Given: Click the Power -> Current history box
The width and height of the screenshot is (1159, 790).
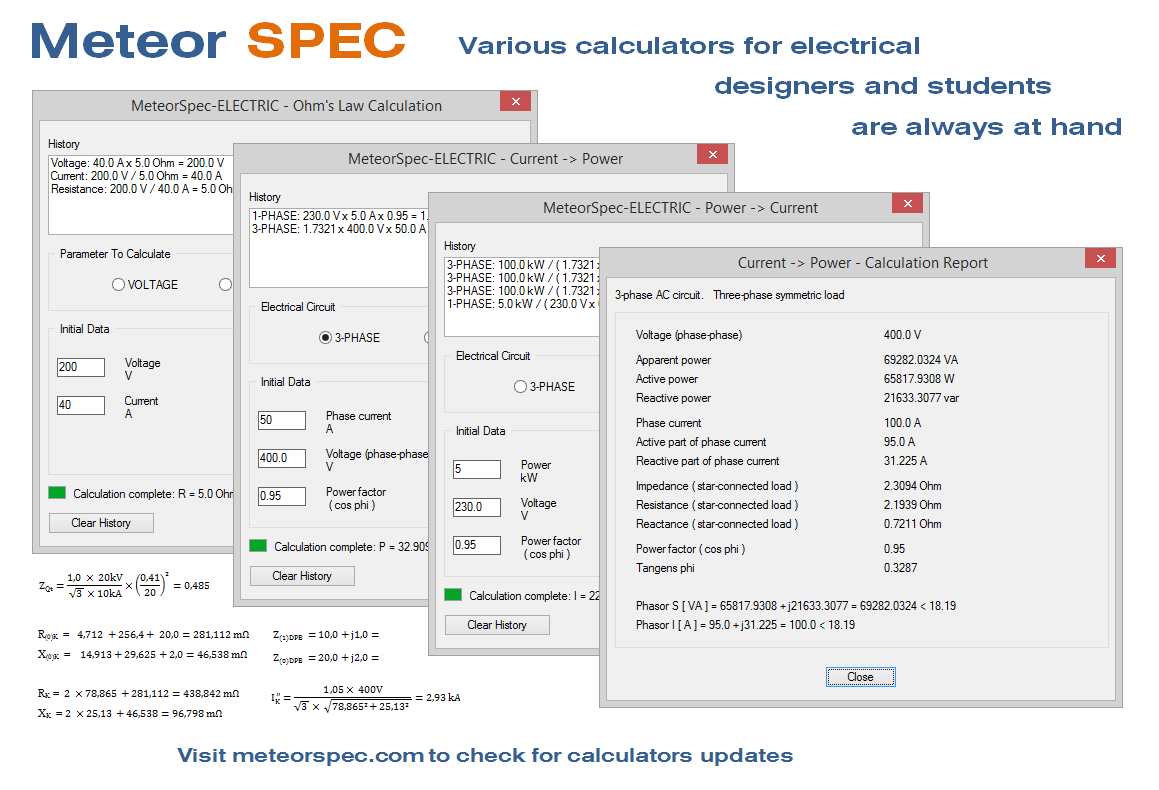Looking at the screenshot, I should (x=522, y=296).
